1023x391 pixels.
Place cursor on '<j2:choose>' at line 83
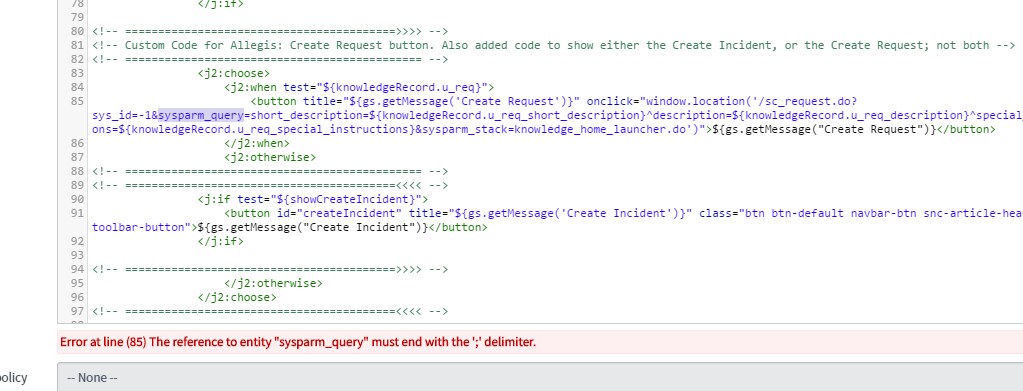(234, 73)
